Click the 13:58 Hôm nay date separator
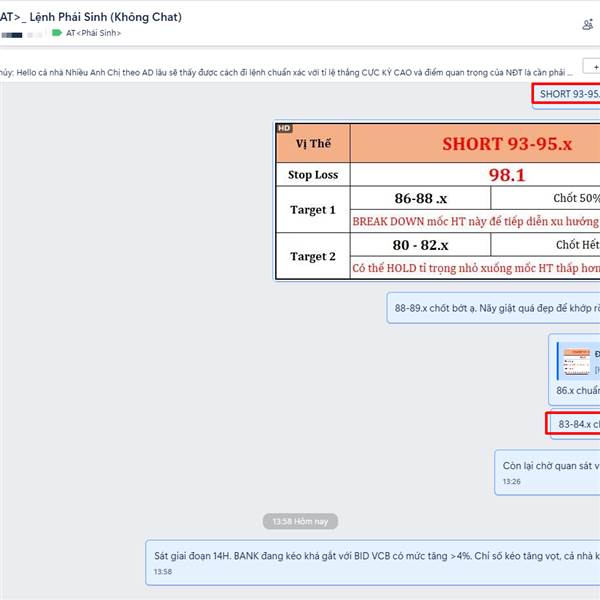 pyautogui.click(x=300, y=521)
